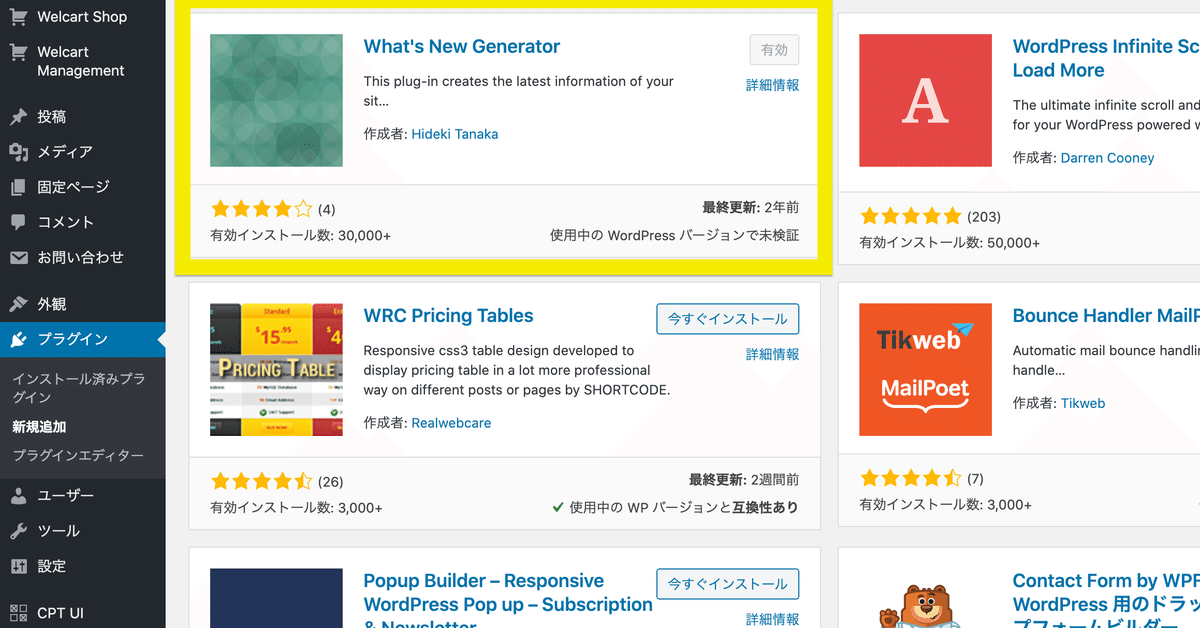Open インストール済みプラグイン submenu
This screenshot has height=628, width=1200.
click(78, 388)
